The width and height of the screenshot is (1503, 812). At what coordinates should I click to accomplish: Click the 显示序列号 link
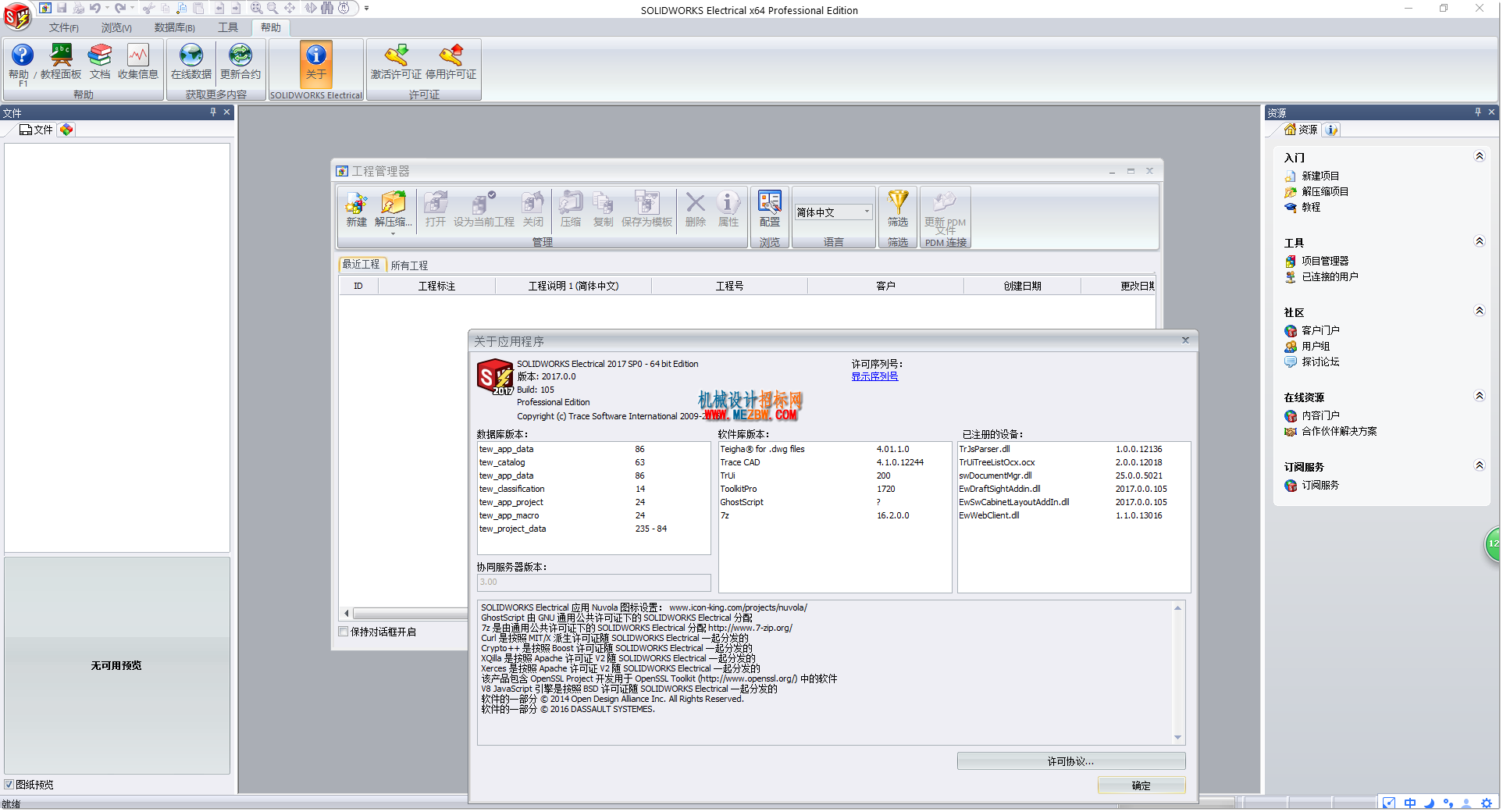pyautogui.click(x=874, y=376)
